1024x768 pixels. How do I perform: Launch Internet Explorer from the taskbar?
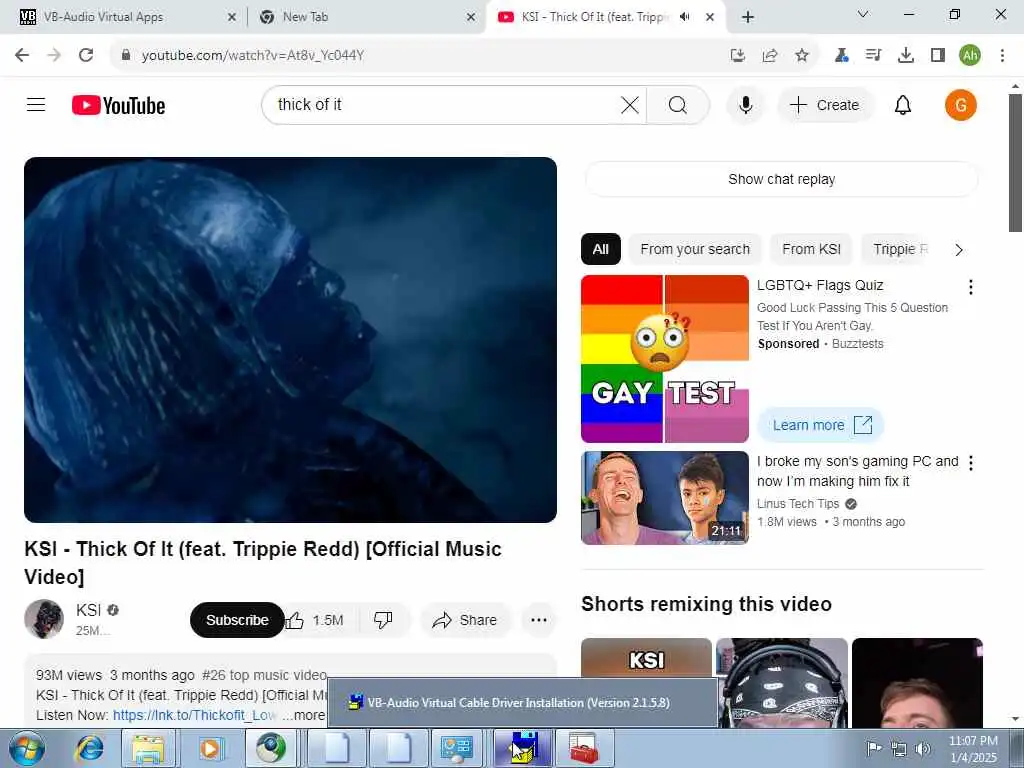pos(89,748)
